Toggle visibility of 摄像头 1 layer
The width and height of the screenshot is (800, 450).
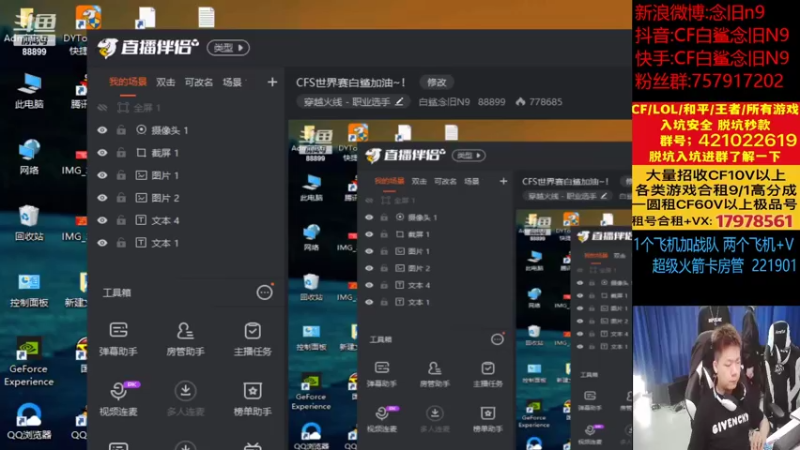pos(103,130)
